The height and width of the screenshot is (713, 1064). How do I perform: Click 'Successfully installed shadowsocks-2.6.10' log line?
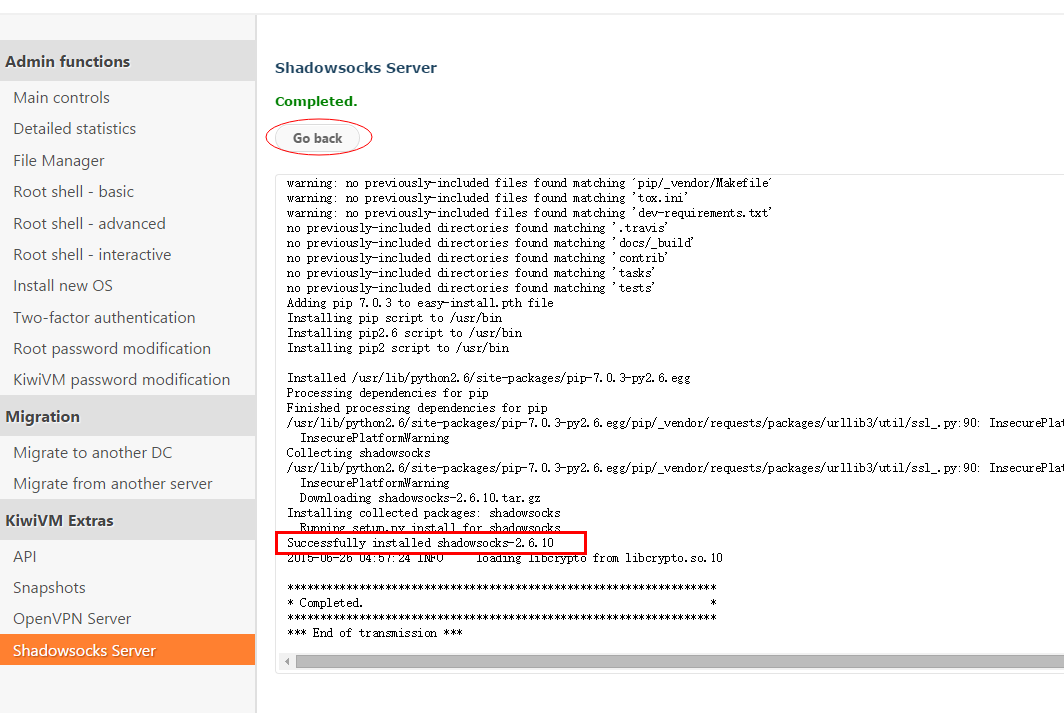point(420,543)
